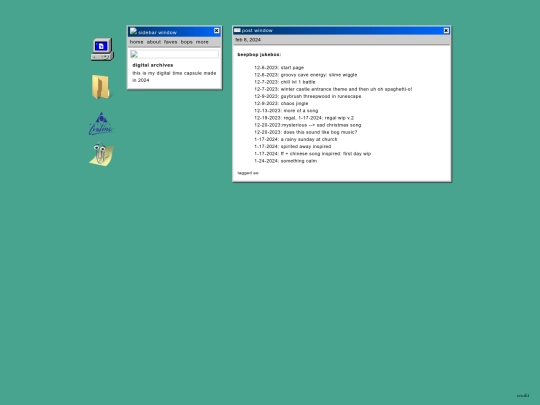Select 'does this sound like bog music?' entry
This screenshot has height=405, width=540.
pyautogui.click(x=305, y=132)
